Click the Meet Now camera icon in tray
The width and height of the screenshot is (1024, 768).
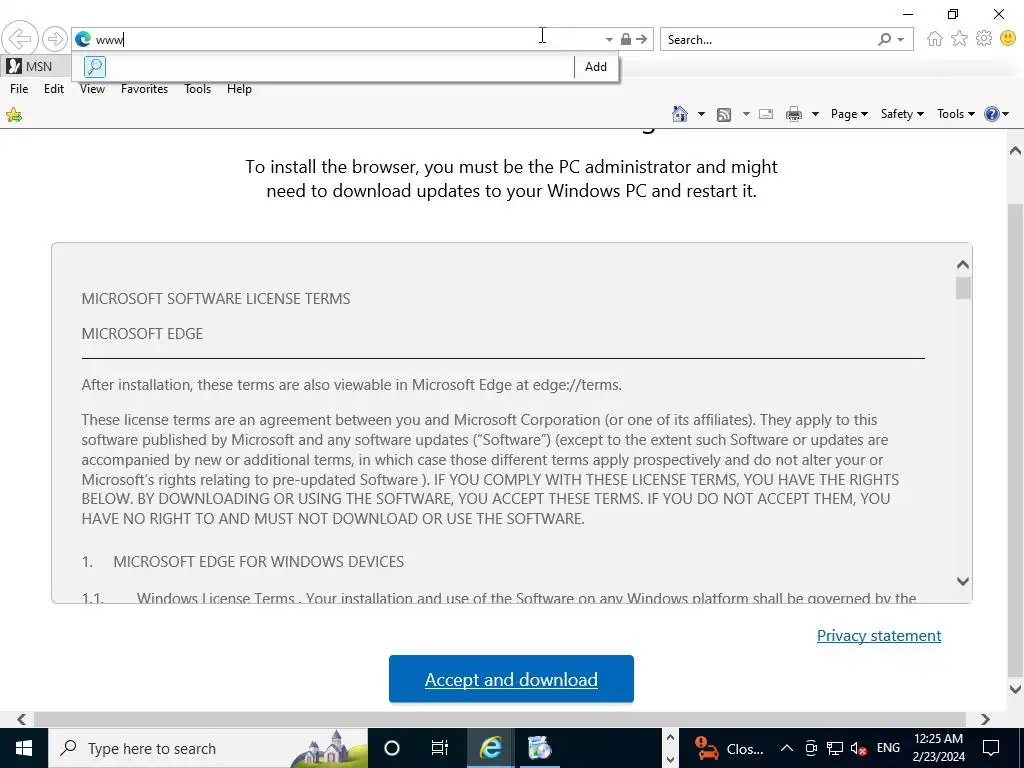(x=811, y=748)
